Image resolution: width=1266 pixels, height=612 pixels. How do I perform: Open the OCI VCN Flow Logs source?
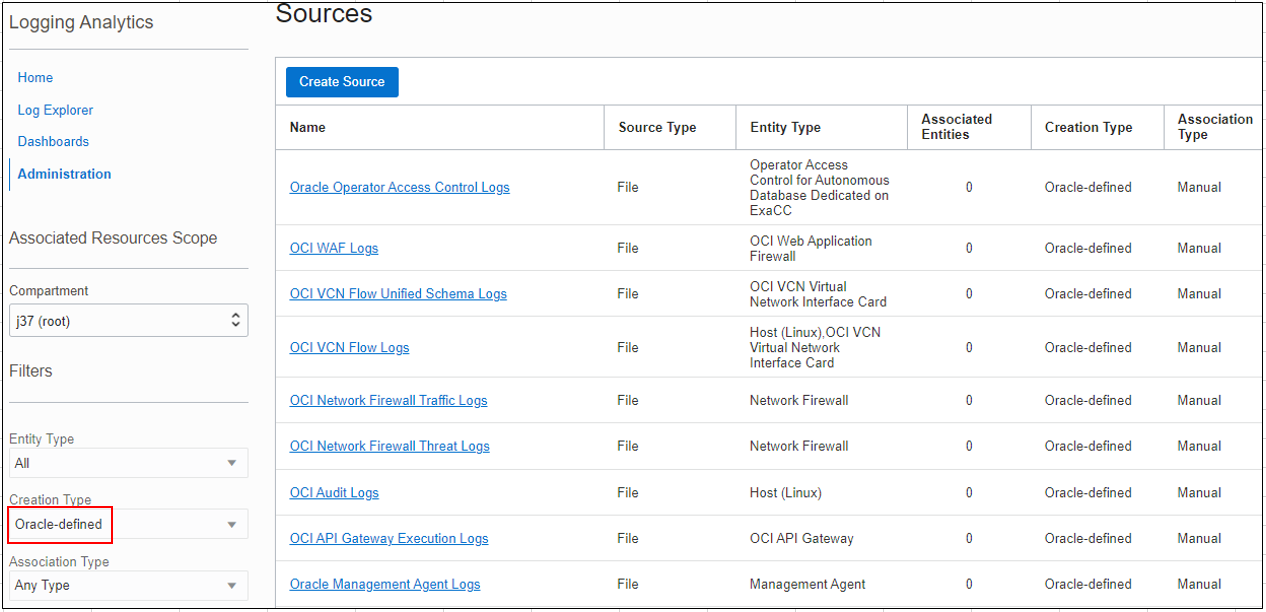click(350, 348)
